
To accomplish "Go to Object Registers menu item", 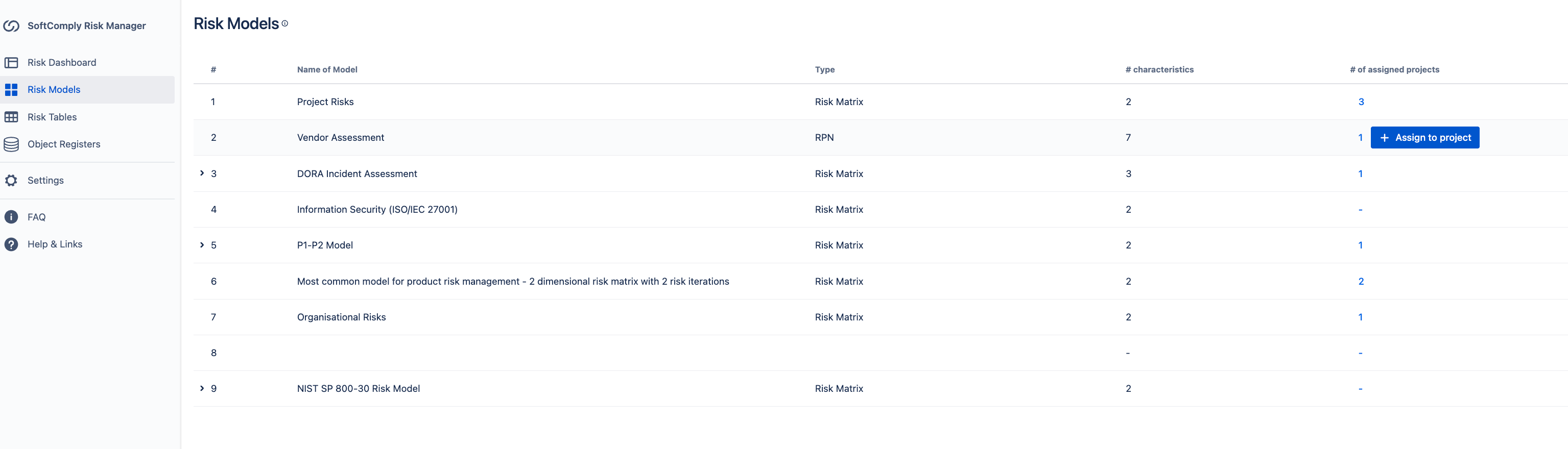I will (x=63, y=144).
